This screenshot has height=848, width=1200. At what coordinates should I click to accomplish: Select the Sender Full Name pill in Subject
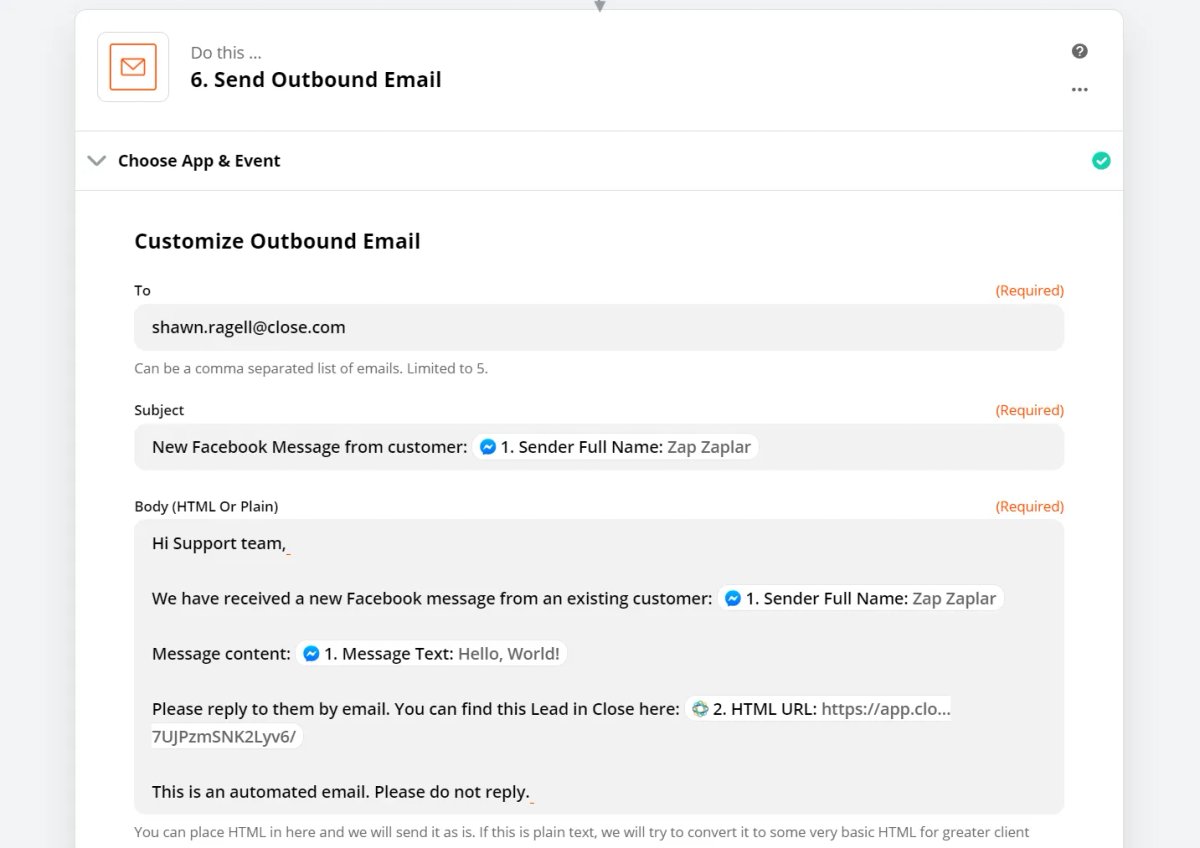pos(616,447)
